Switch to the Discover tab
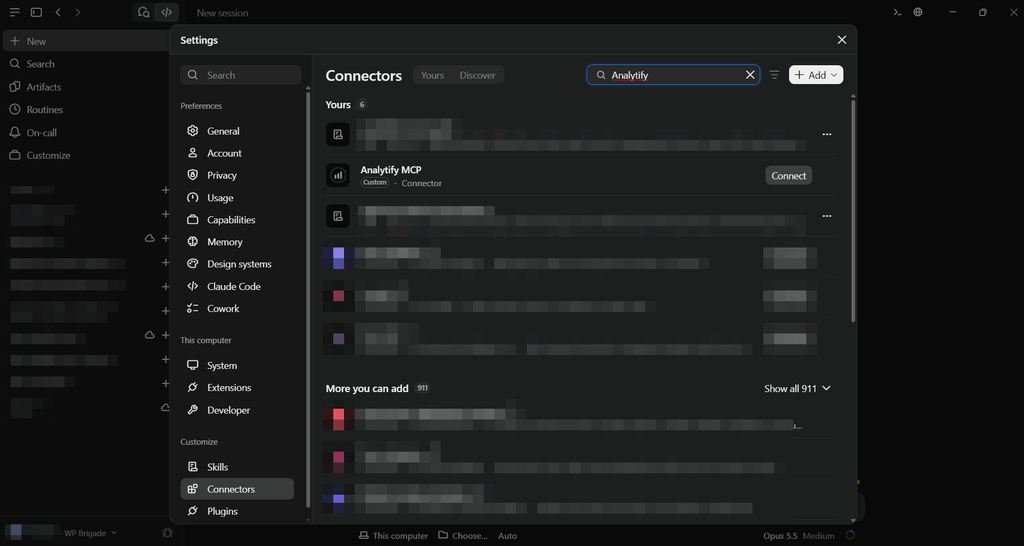 click(477, 75)
